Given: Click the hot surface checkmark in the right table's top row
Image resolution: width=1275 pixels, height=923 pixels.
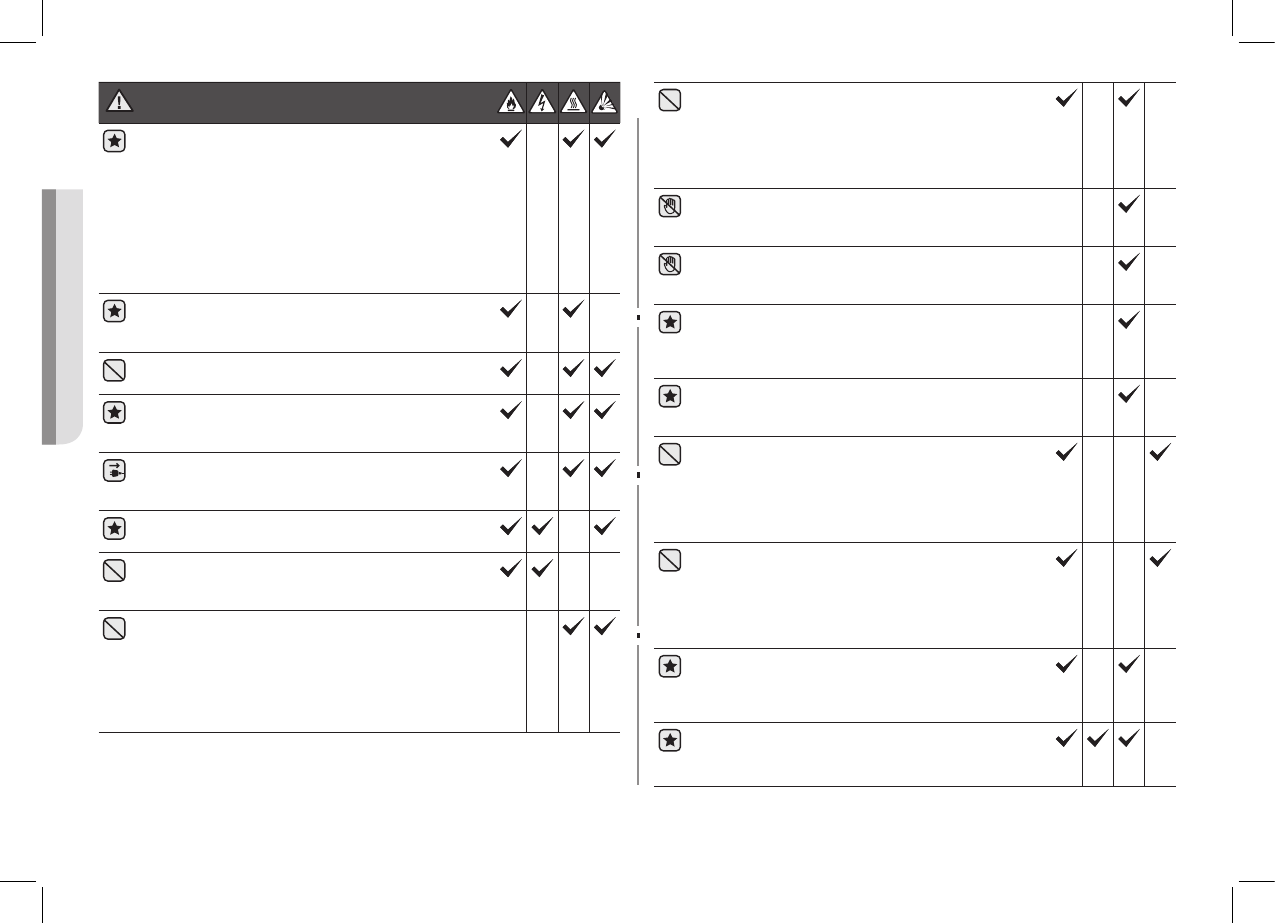Looking at the screenshot, I should (1129, 98).
